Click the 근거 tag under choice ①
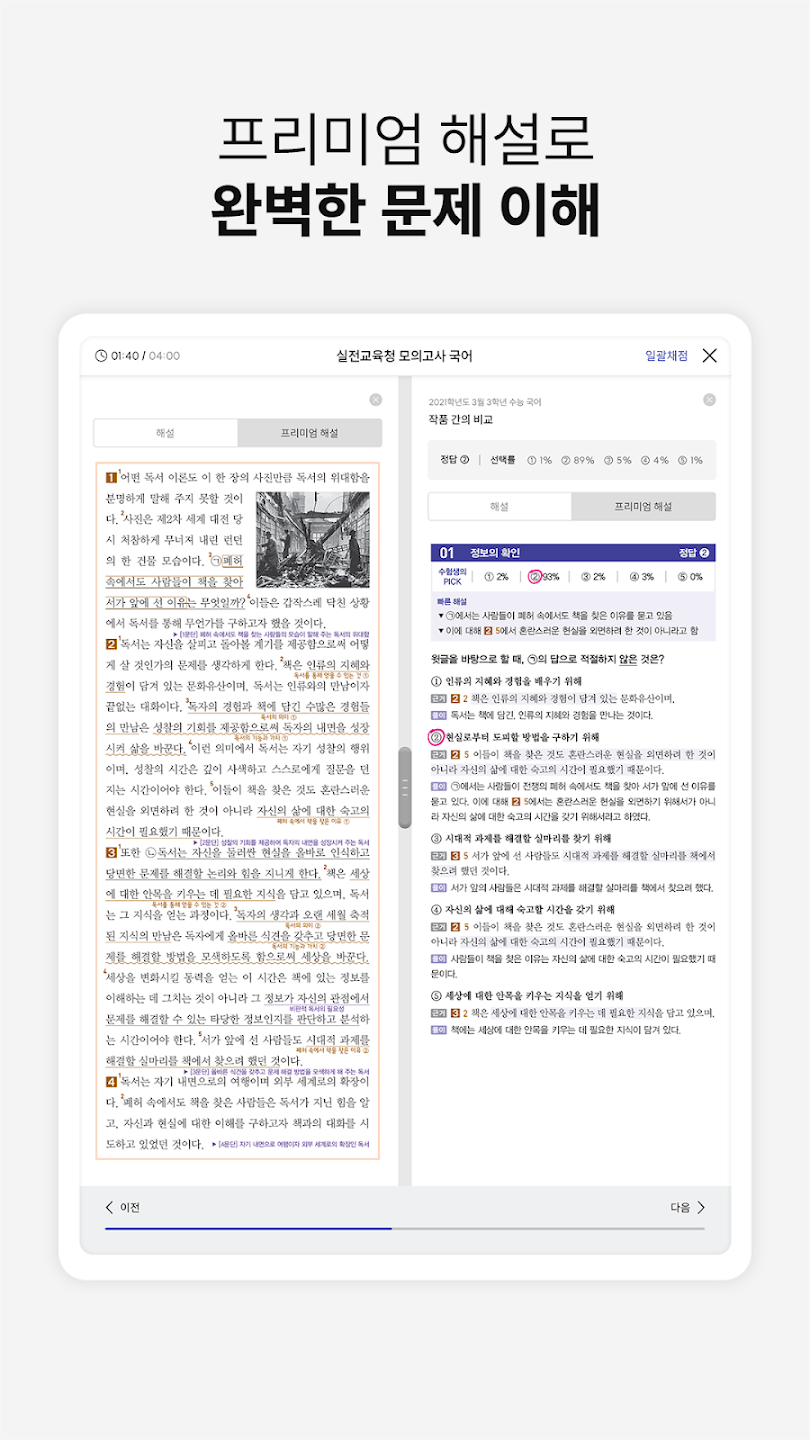The height and width of the screenshot is (1440, 810). pyautogui.click(x=438, y=698)
